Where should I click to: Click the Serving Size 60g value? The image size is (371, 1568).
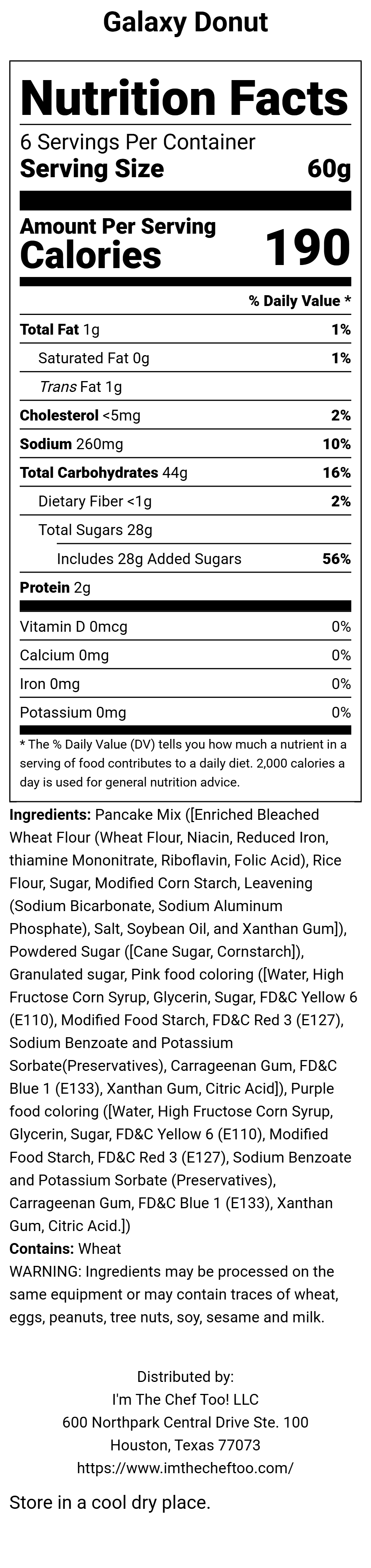(x=329, y=169)
